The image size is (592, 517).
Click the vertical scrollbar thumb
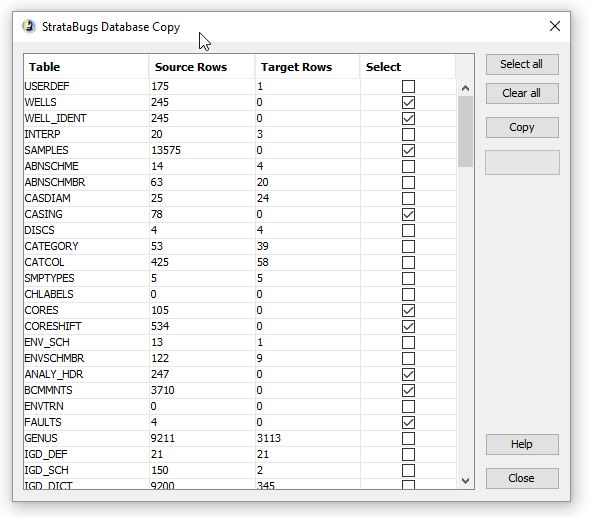pos(465,131)
